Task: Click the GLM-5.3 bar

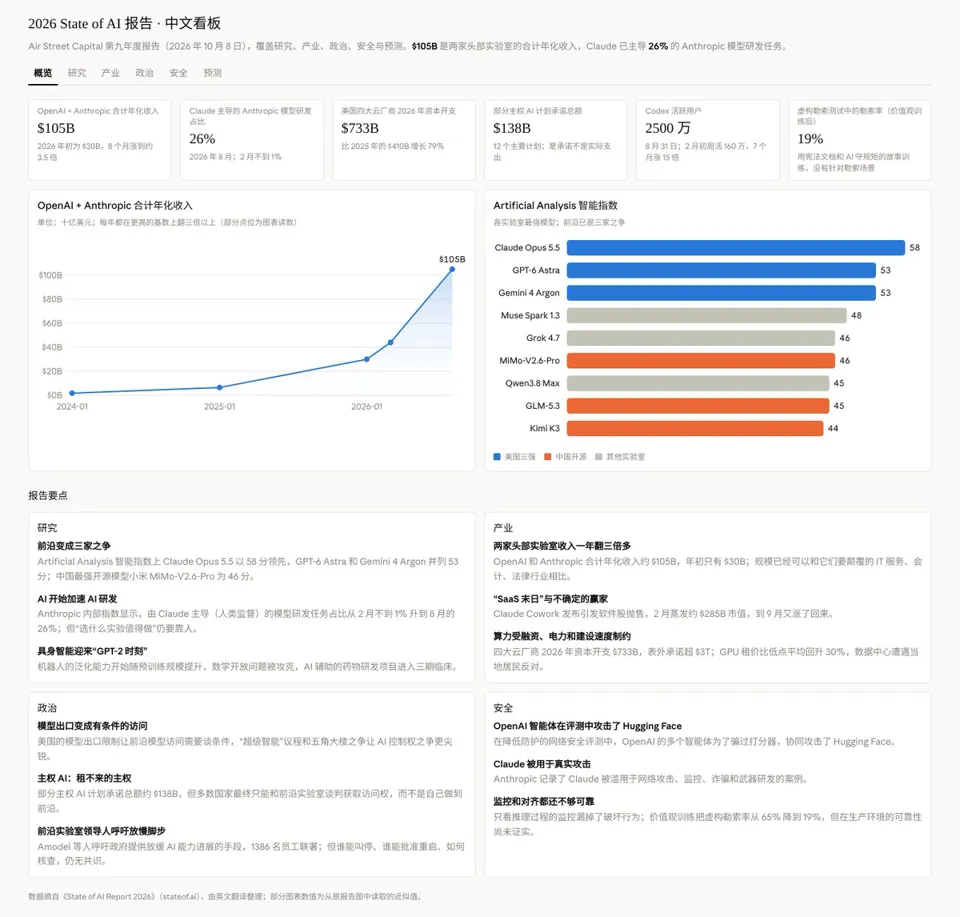Action: point(698,406)
